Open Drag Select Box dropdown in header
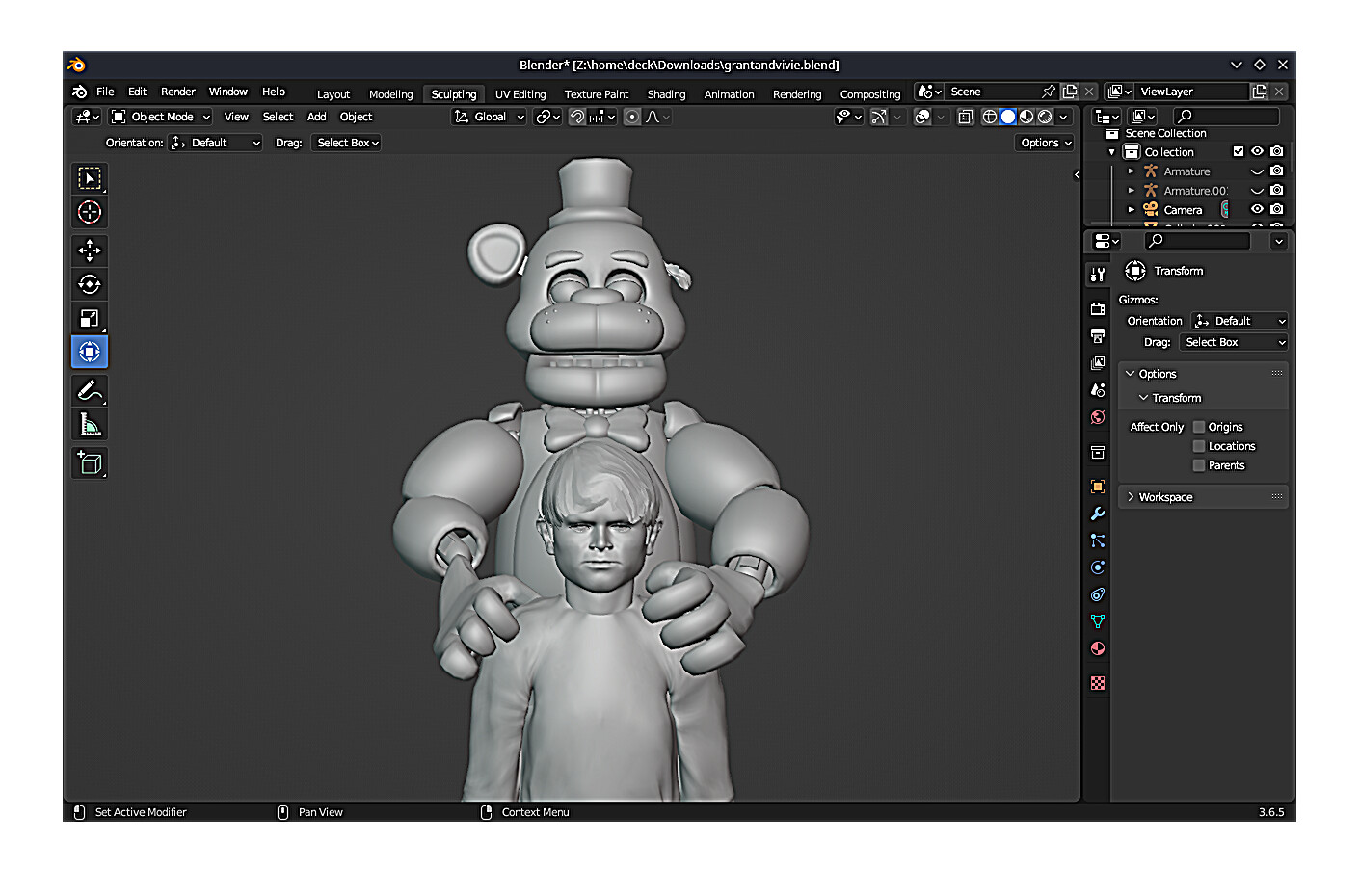This screenshot has width=1359, height=896. click(x=347, y=143)
